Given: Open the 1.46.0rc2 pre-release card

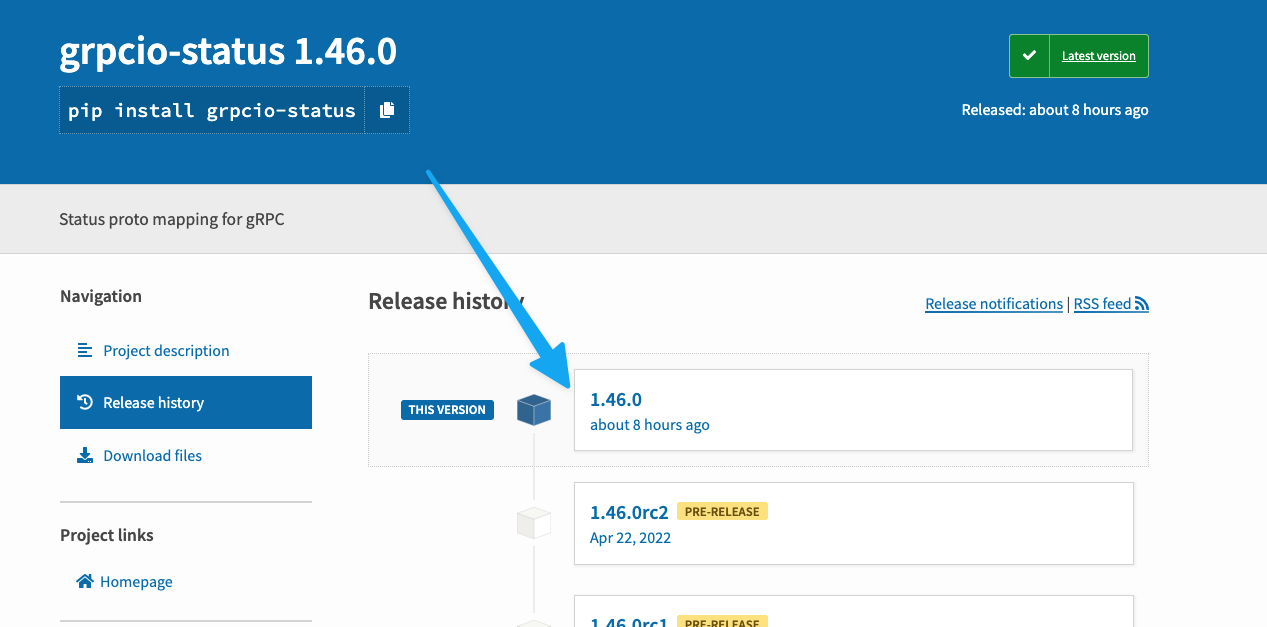Looking at the screenshot, I should pyautogui.click(x=854, y=523).
